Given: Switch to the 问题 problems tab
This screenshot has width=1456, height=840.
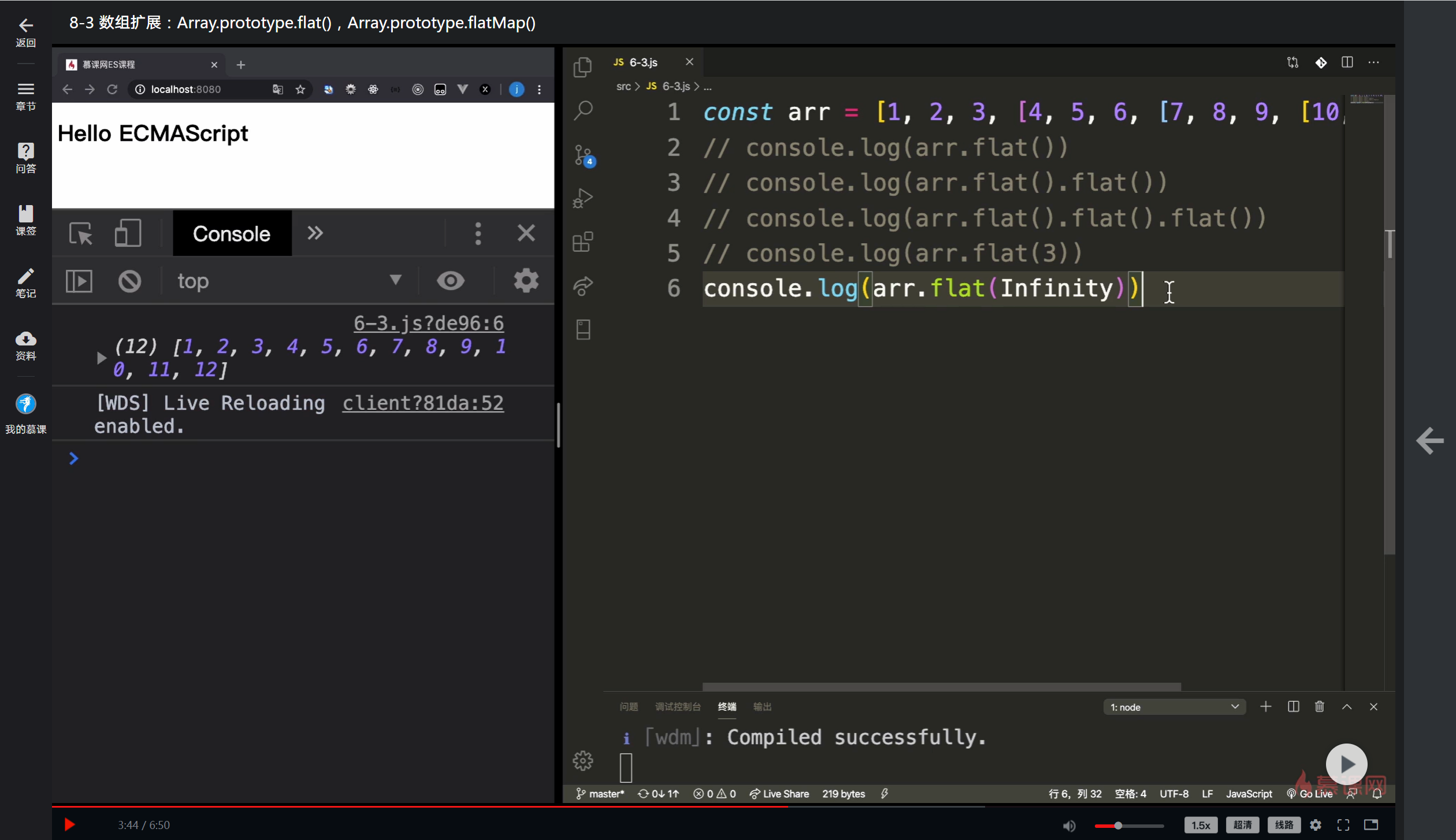Looking at the screenshot, I should tap(629, 707).
